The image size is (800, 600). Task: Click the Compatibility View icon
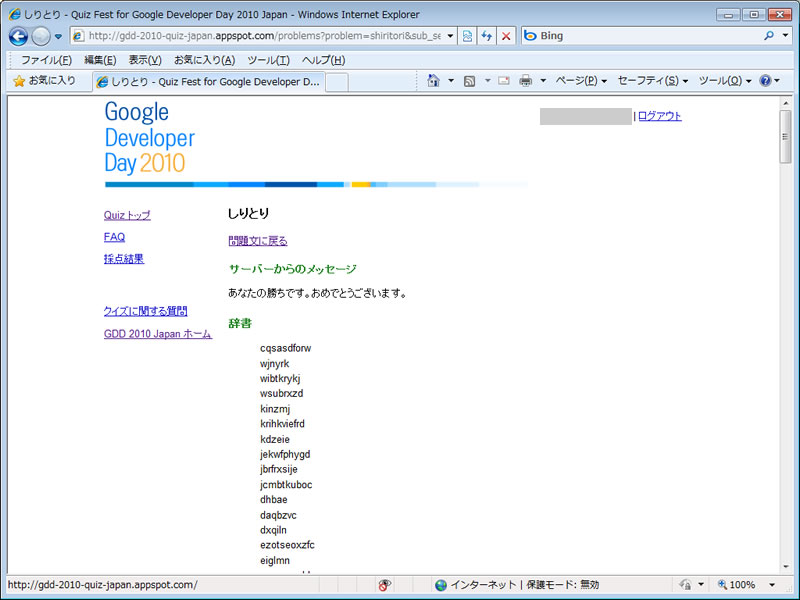click(468, 36)
